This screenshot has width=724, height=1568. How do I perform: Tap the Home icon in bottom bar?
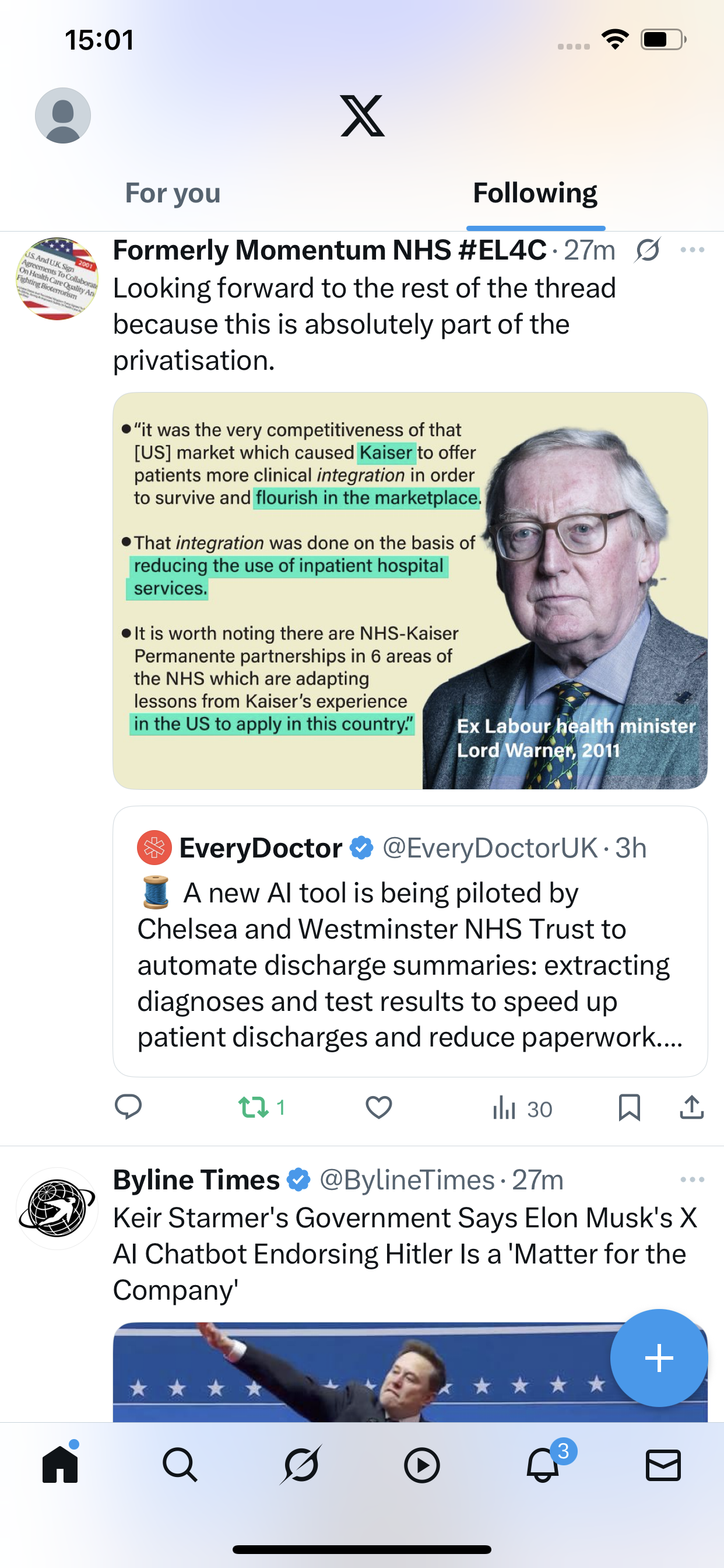coord(60,1465)
